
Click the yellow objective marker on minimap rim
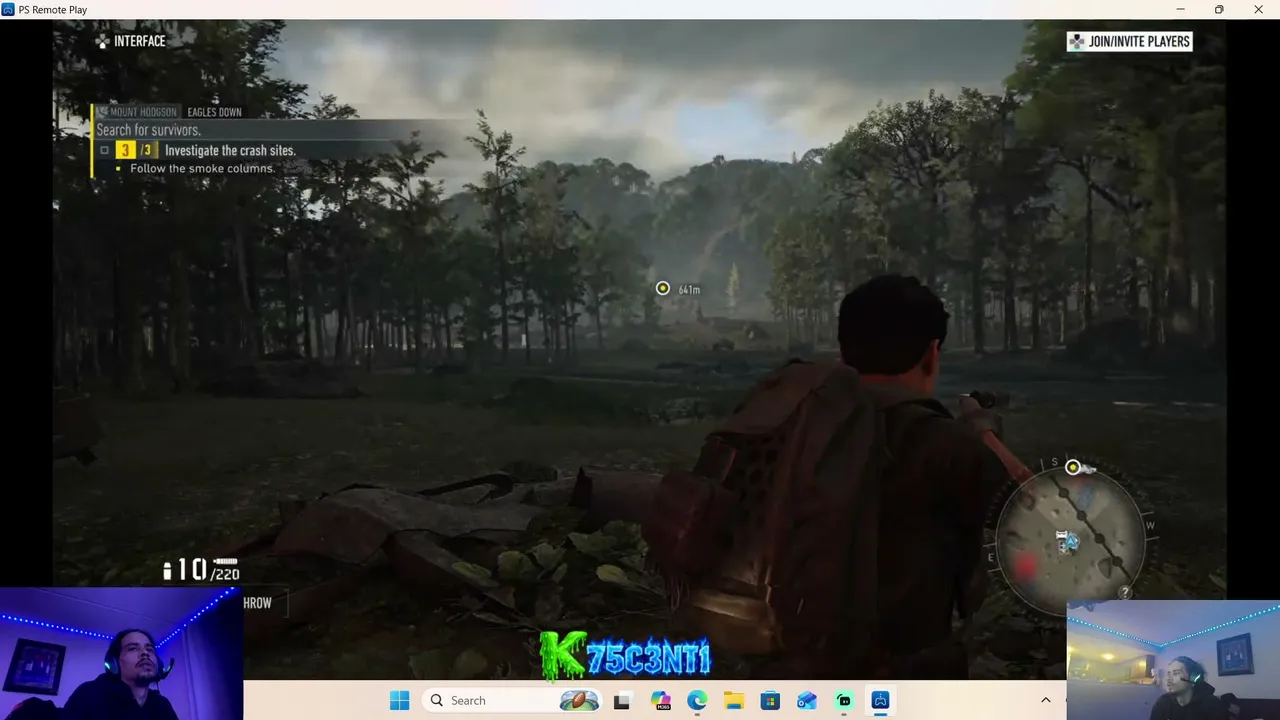(x=1073, y=467)
